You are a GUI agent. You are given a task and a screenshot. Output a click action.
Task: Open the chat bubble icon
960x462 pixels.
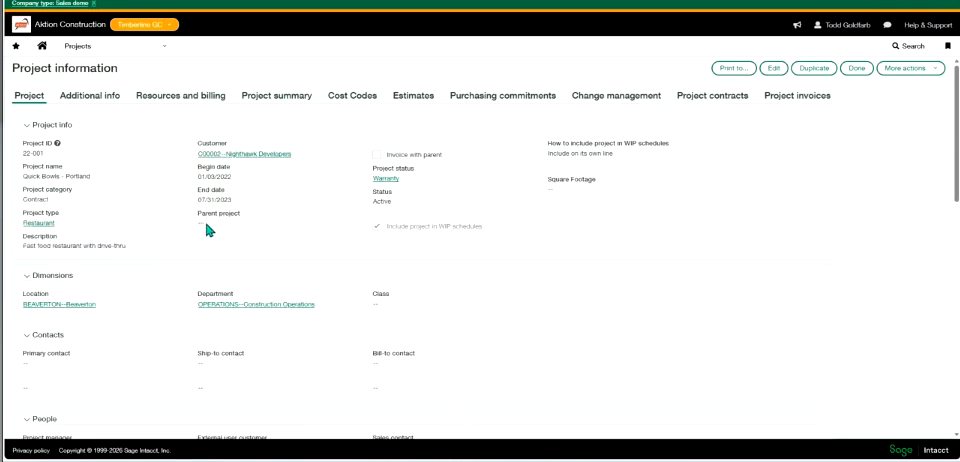(887, 25)
